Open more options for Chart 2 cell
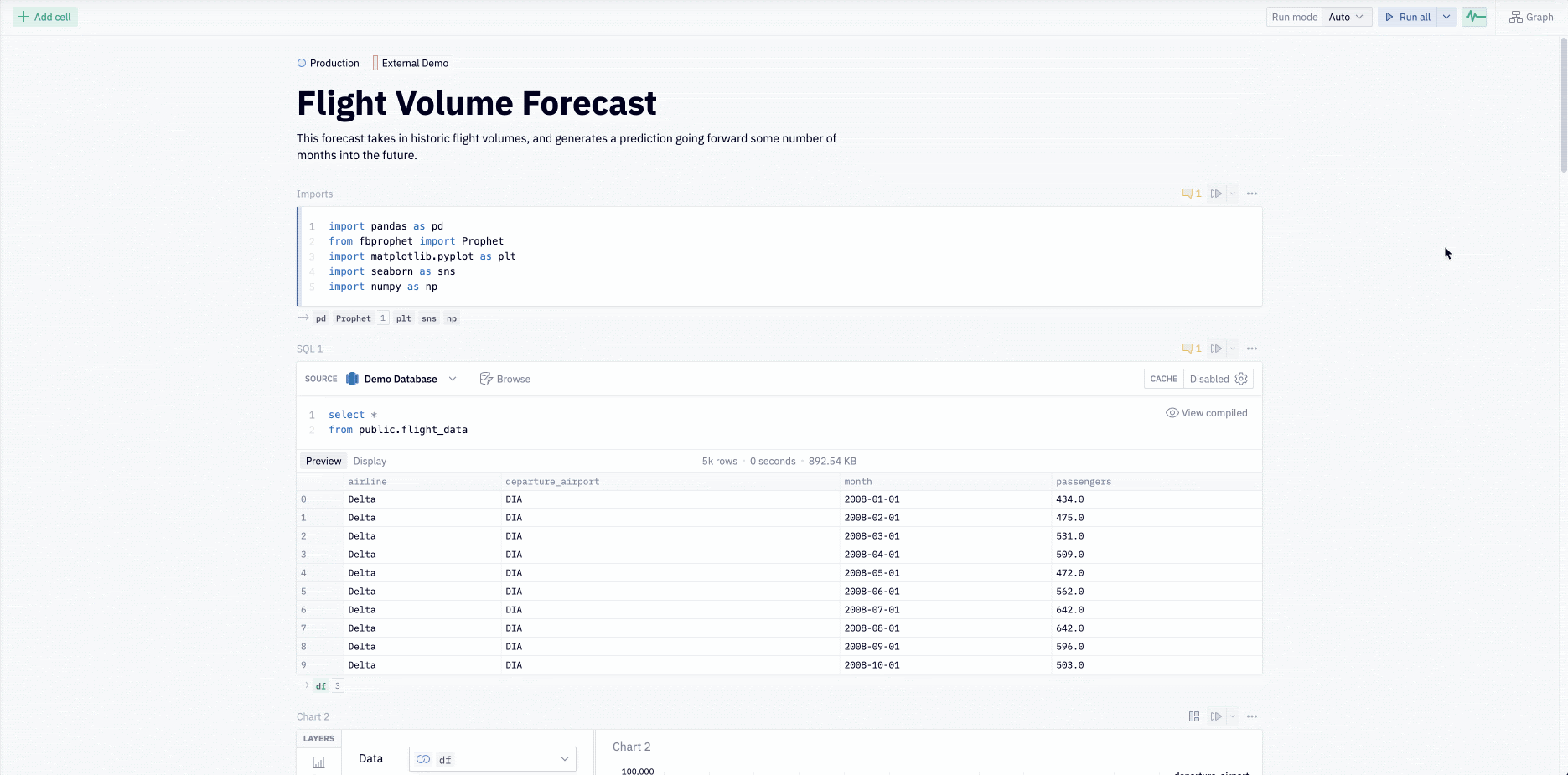 click(x=1252, y=716)
